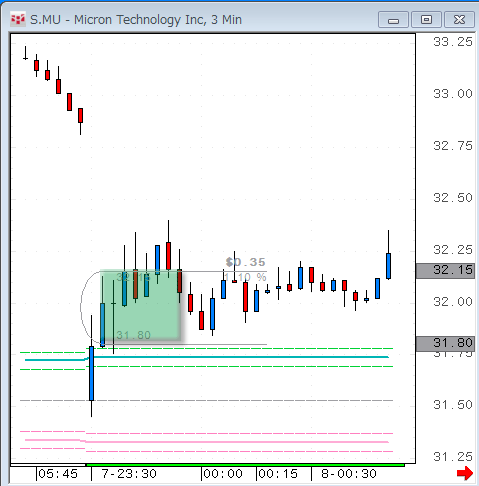
Task: Click the 05:45 time axis label
Action: click(58, 474)
